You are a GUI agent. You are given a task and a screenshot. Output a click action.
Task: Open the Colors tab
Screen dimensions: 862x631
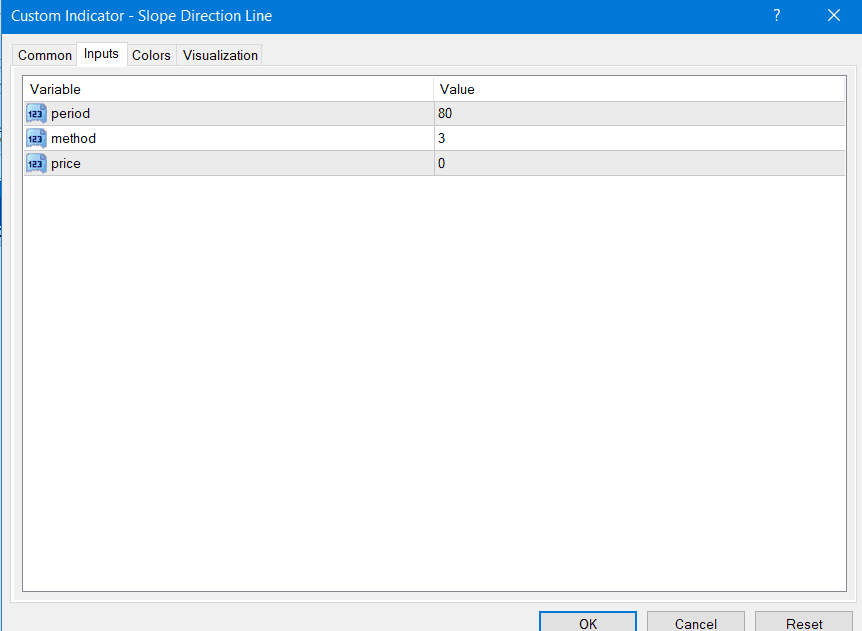click(151, 56)
